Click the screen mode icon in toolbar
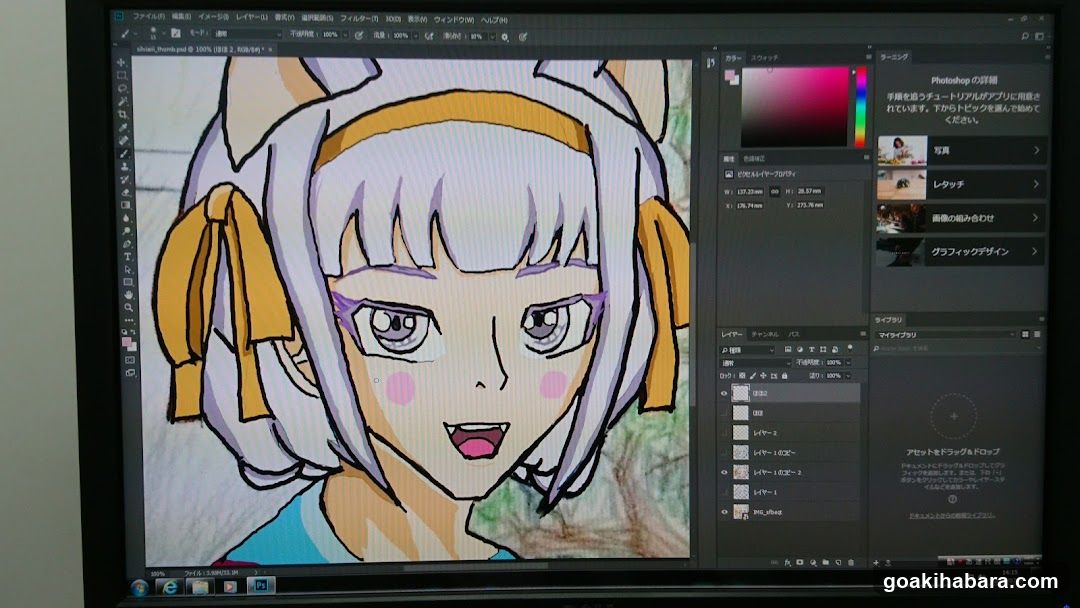The image size is (1080, 608). pyautogui.click(x=130, y=373)
